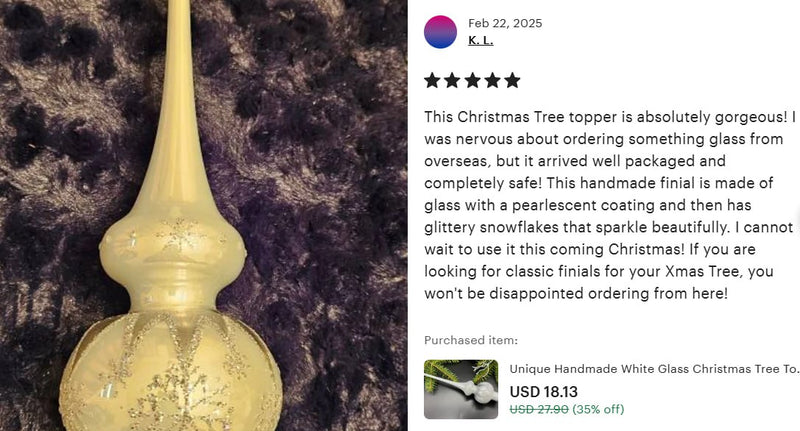Click the USD 18.13 sale price
This screenshot has height=431, width=800.
pos(543,392)
